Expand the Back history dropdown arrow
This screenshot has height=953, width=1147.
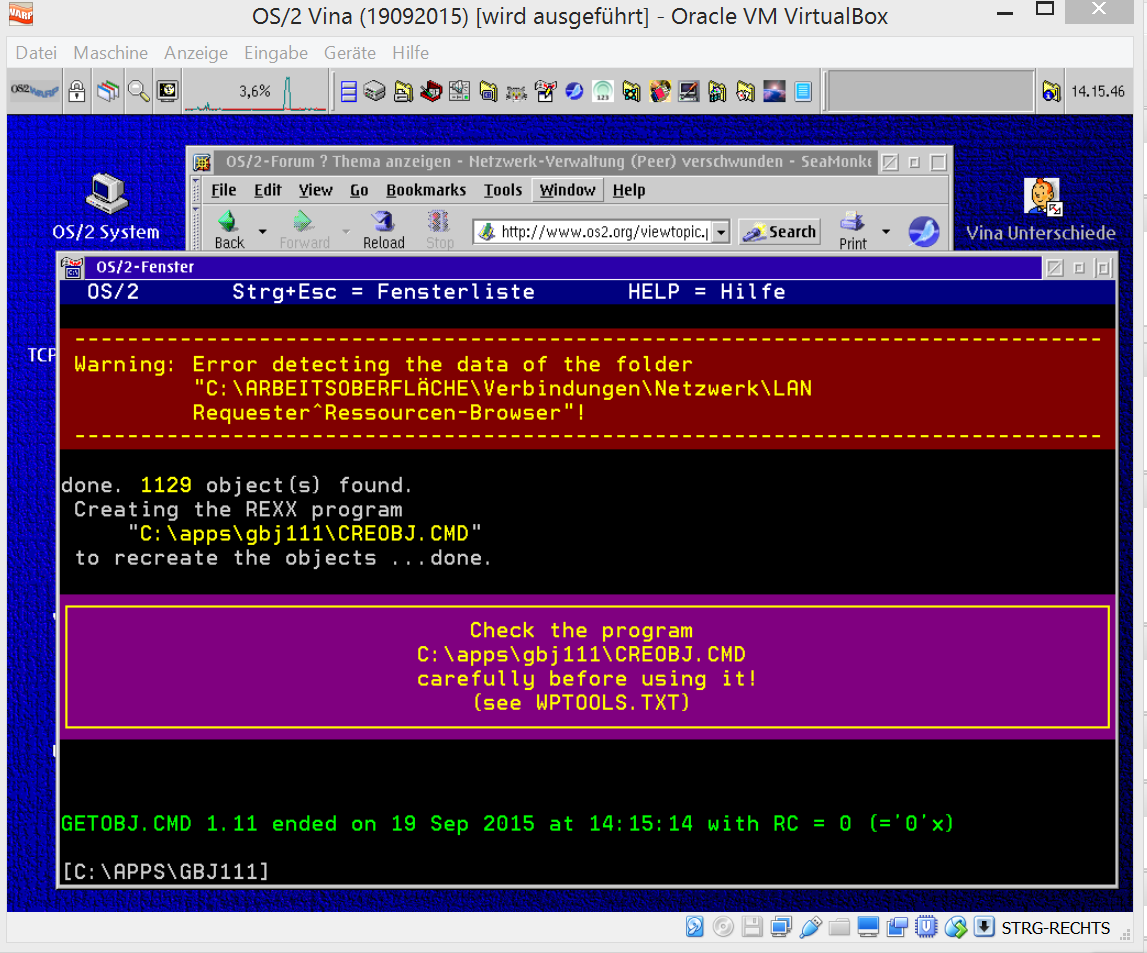pyautogui.click(x=263, y=232)
